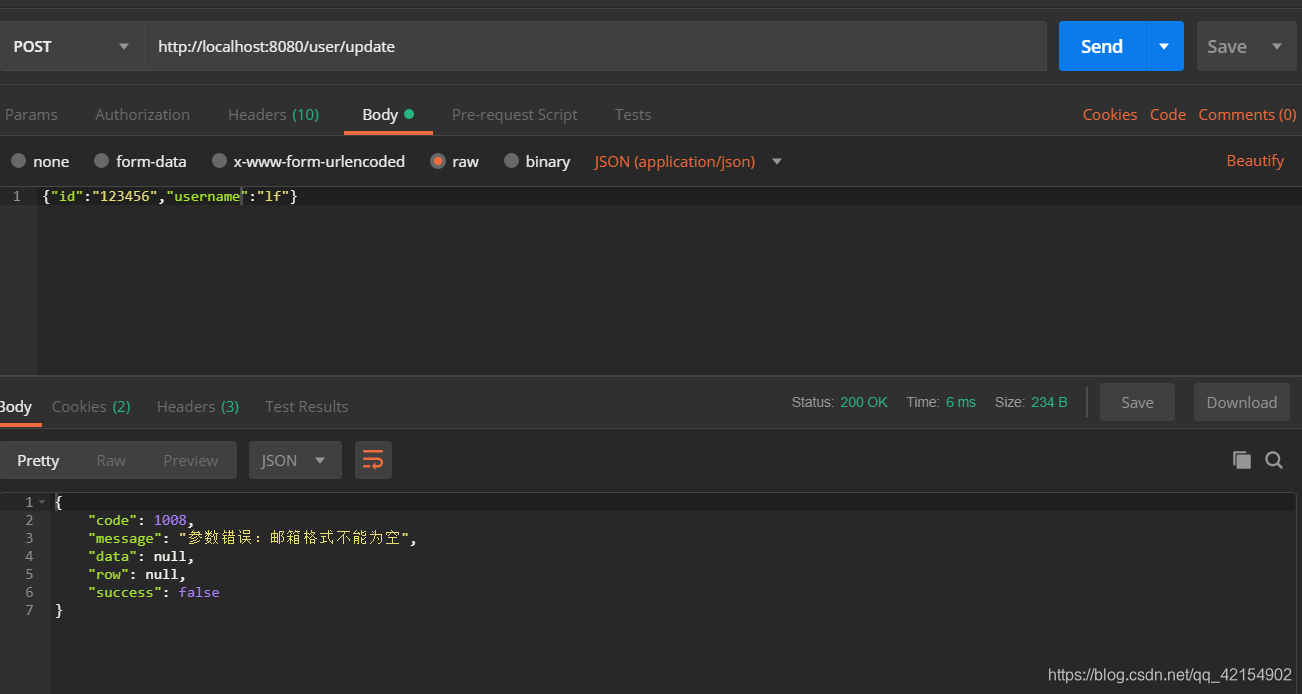Select the binary body type
This screenshot has width=1302, height=694.
point(537,161)
